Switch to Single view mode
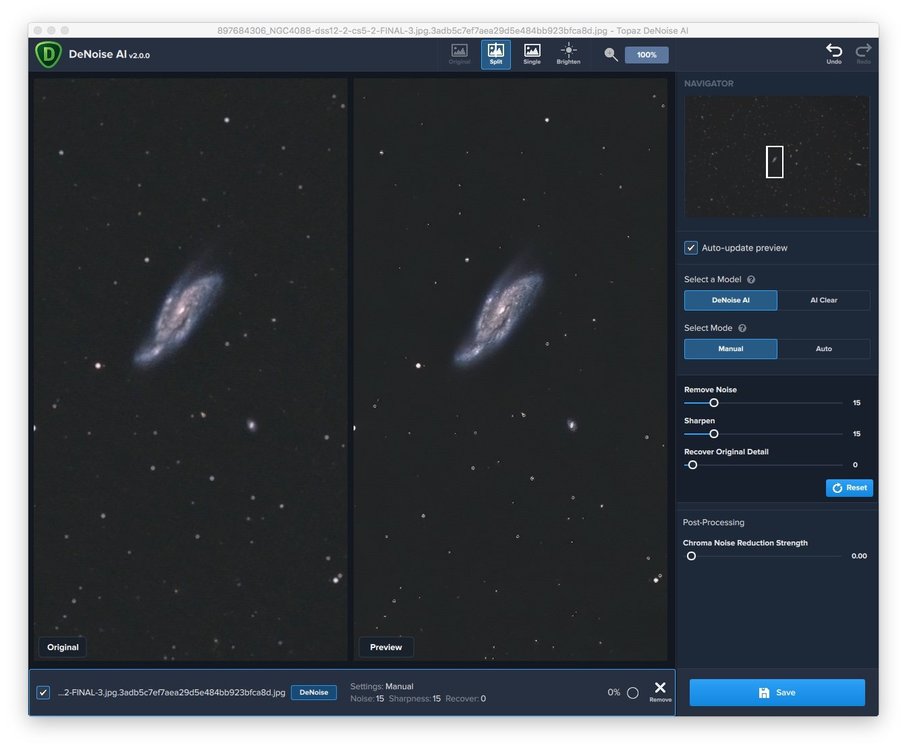This screenshot has height=750, width=907. (532, 54)
